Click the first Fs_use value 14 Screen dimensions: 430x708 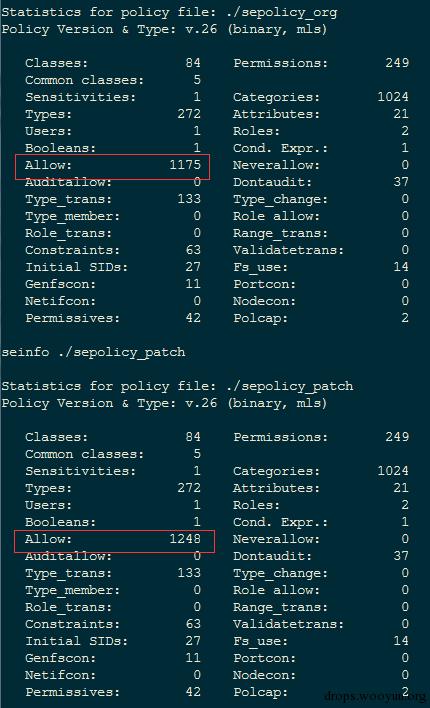(x=401, y=267)
